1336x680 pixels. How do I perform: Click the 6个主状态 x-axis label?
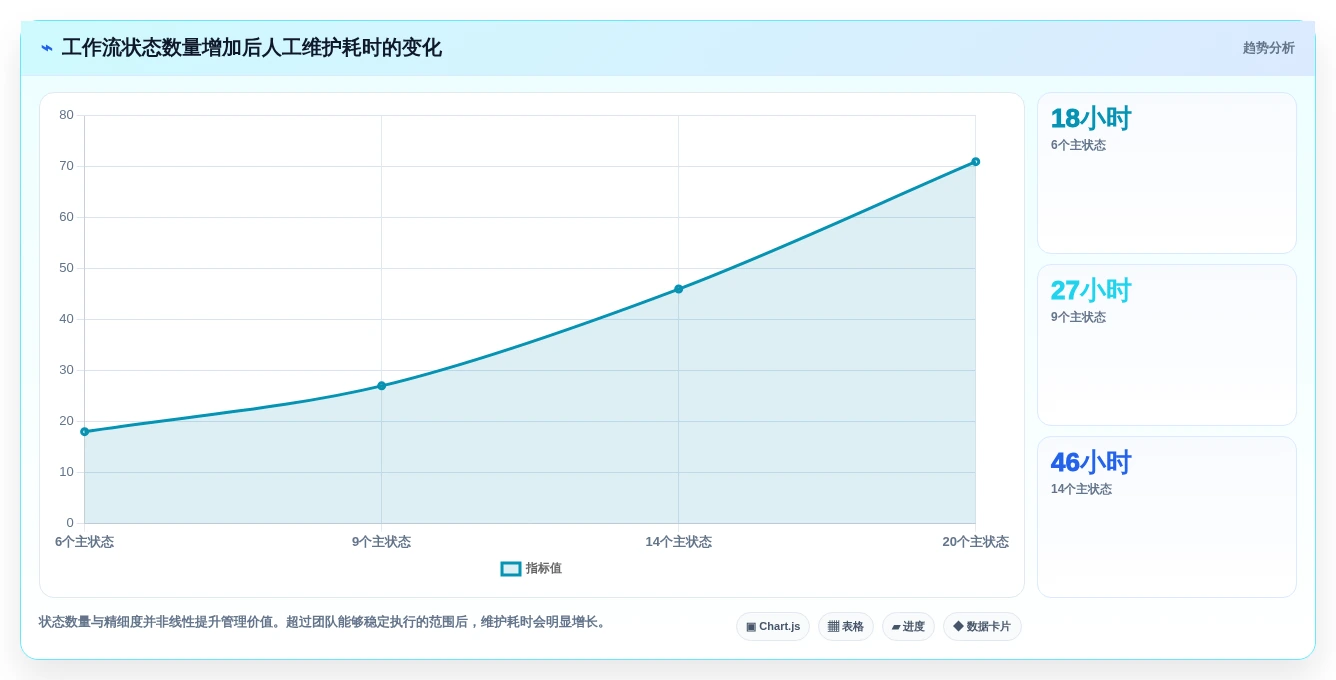[84, 542]
